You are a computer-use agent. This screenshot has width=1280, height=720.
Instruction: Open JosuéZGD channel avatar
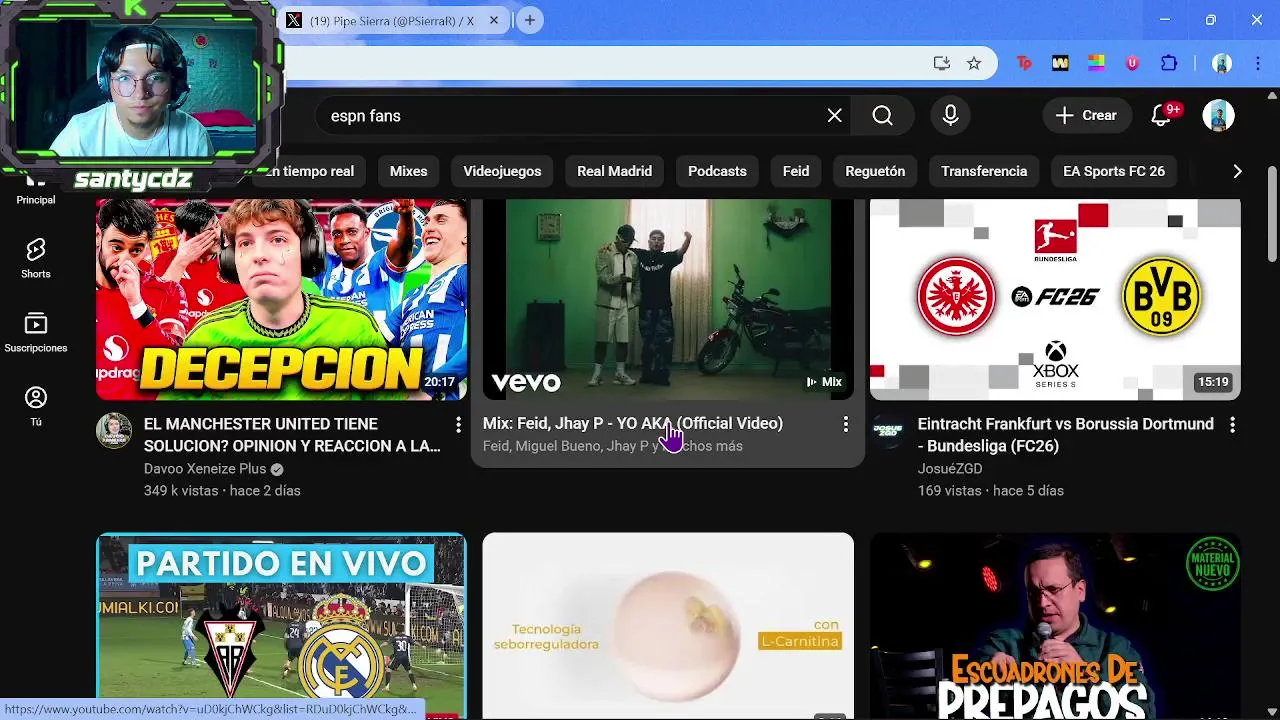click(888, 431)
